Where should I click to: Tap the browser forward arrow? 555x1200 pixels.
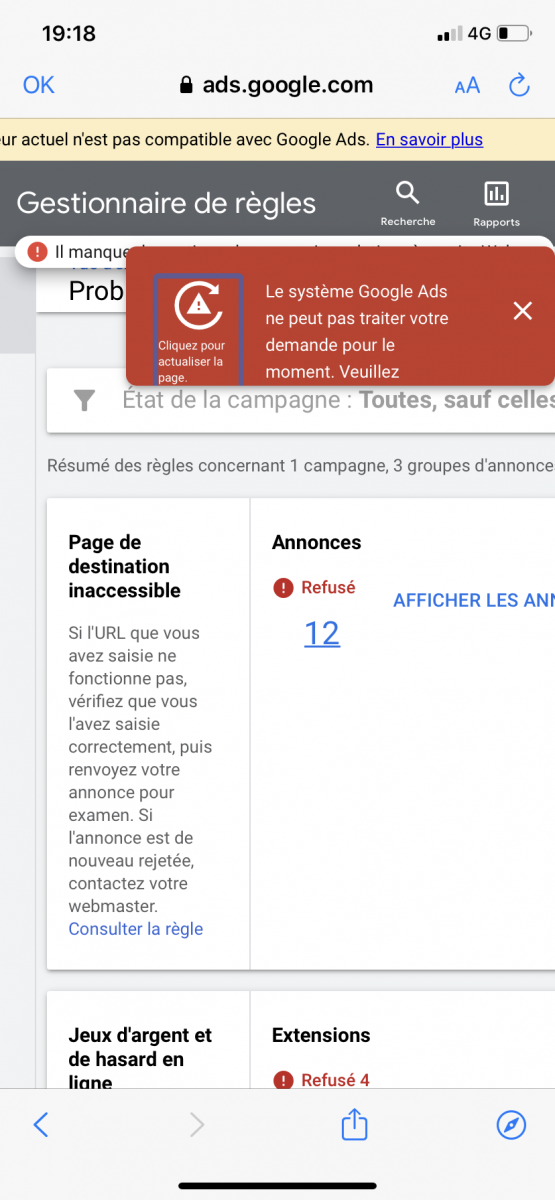[197, 1125]
